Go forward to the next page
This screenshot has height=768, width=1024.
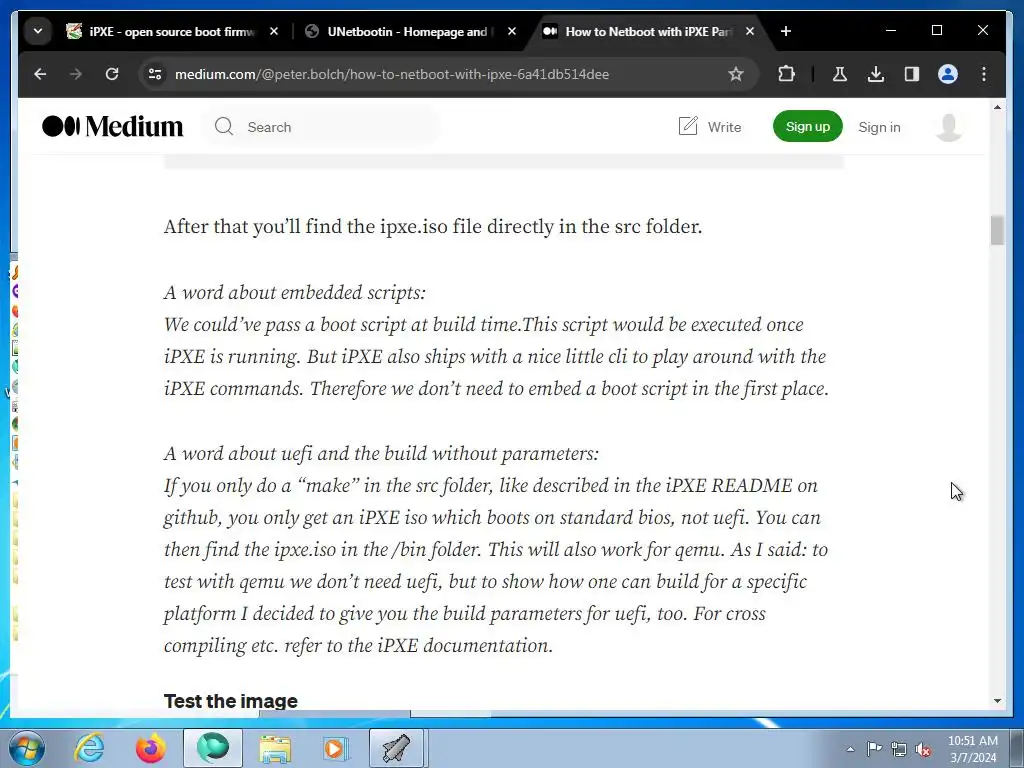coord(76,74)
